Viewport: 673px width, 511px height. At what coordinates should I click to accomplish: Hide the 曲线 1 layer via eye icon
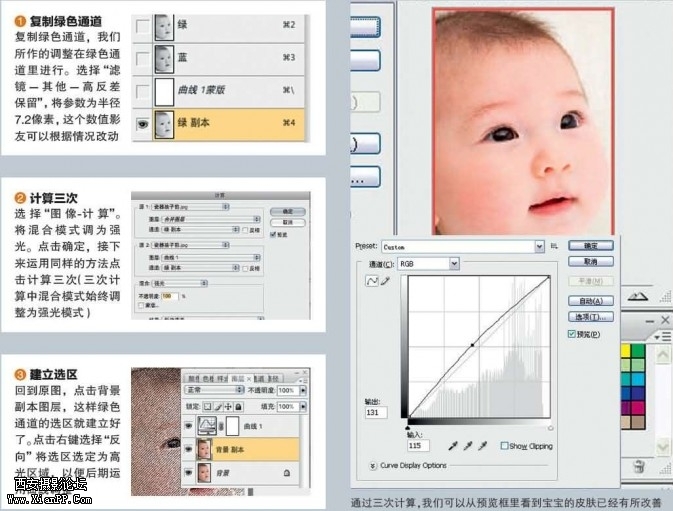[188, 426]
